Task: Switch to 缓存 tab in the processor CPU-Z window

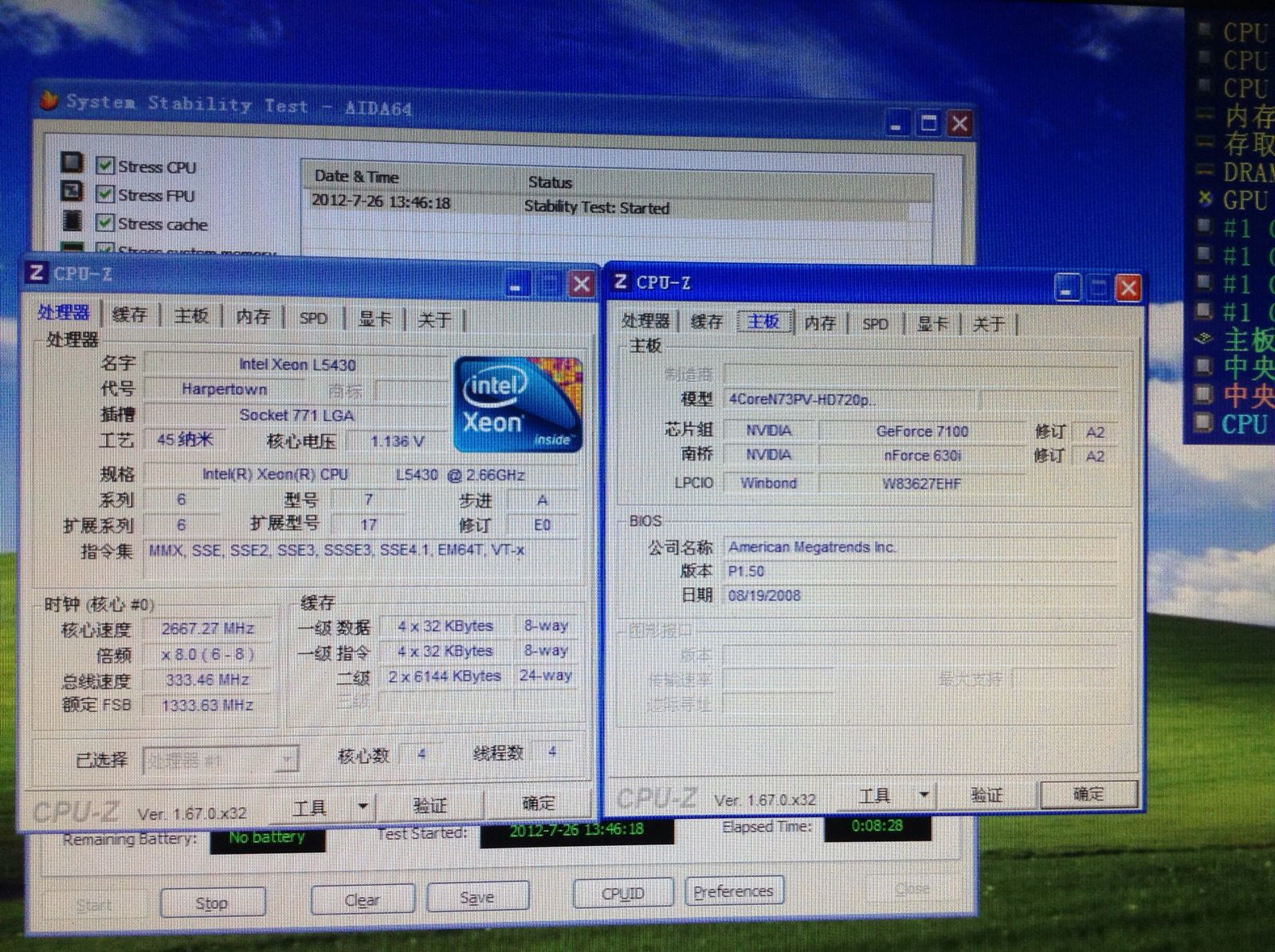Action: tap(130, 315)
